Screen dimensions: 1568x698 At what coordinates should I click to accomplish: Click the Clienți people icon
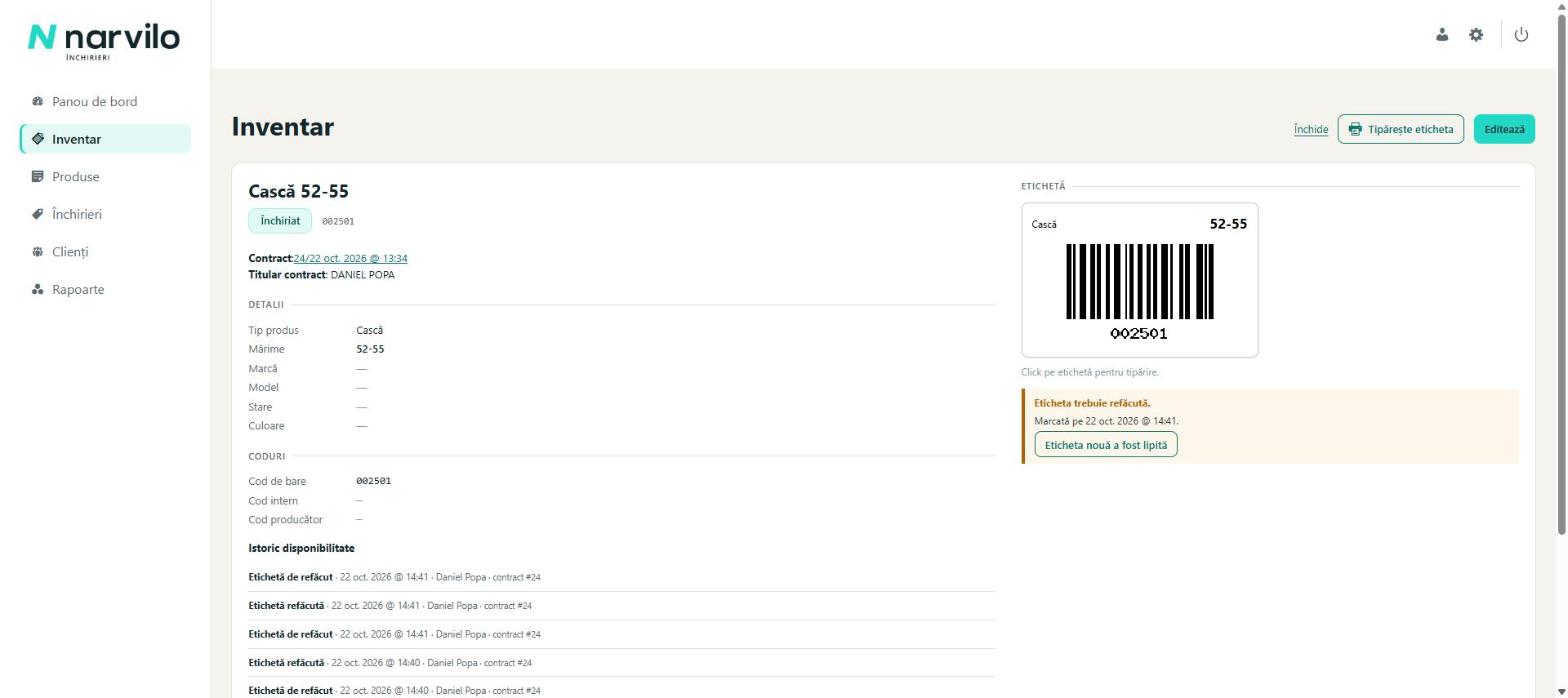point(38,252)
